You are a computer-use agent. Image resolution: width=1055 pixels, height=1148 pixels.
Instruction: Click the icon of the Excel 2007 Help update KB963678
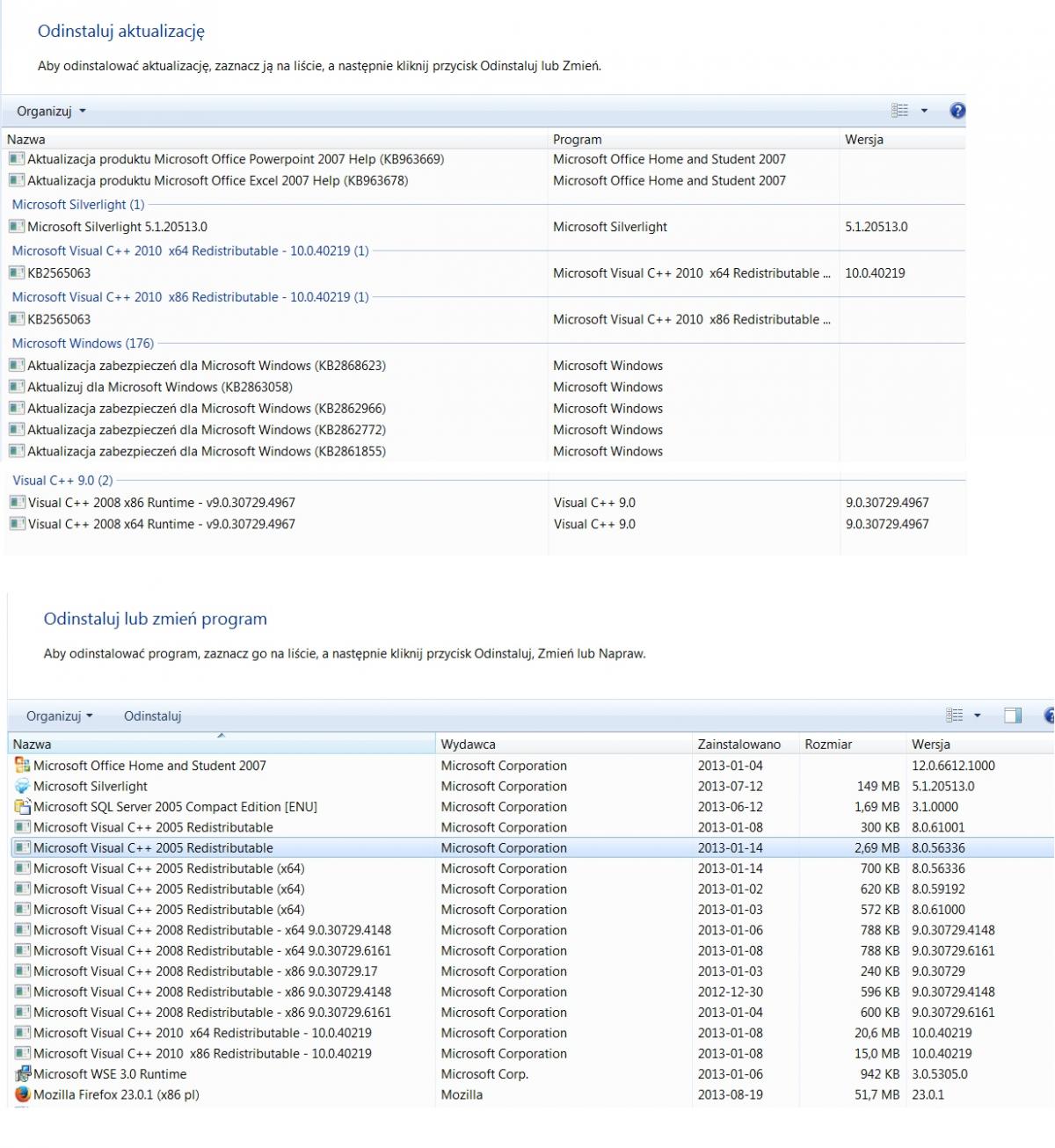click(x=17, y=180)
